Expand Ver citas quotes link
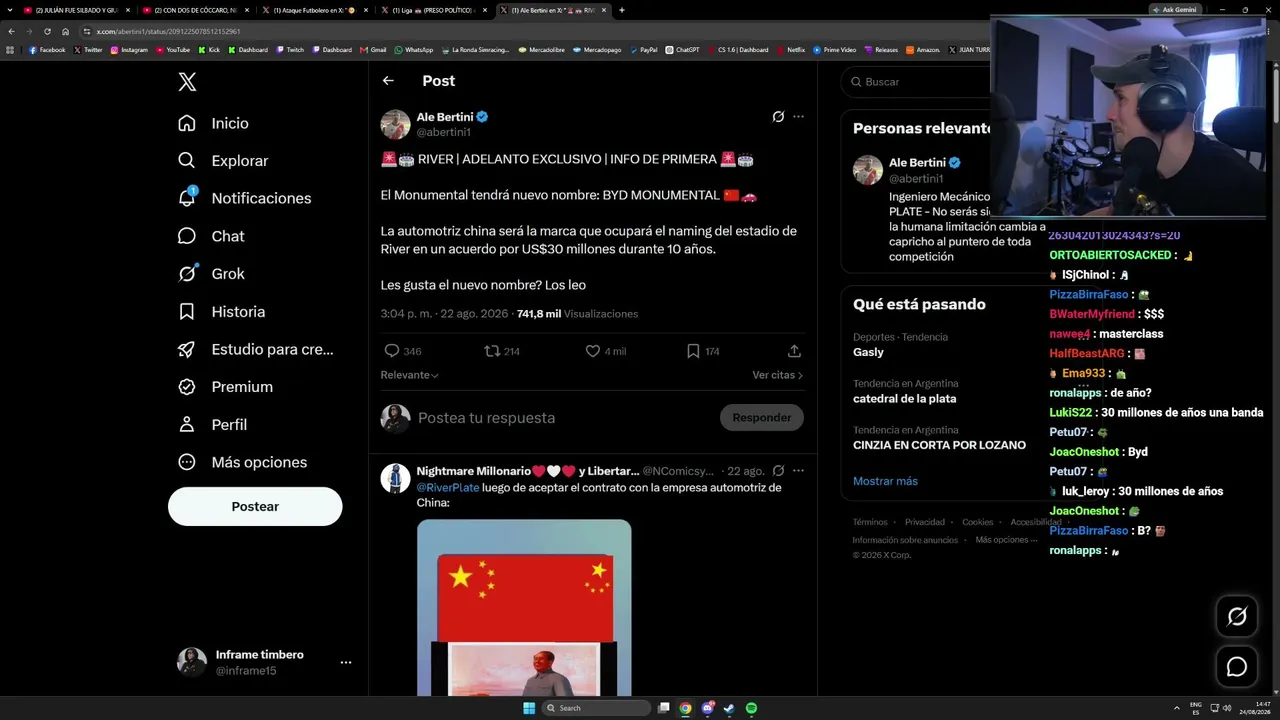1280x720 pixels. tap(778, 375)
